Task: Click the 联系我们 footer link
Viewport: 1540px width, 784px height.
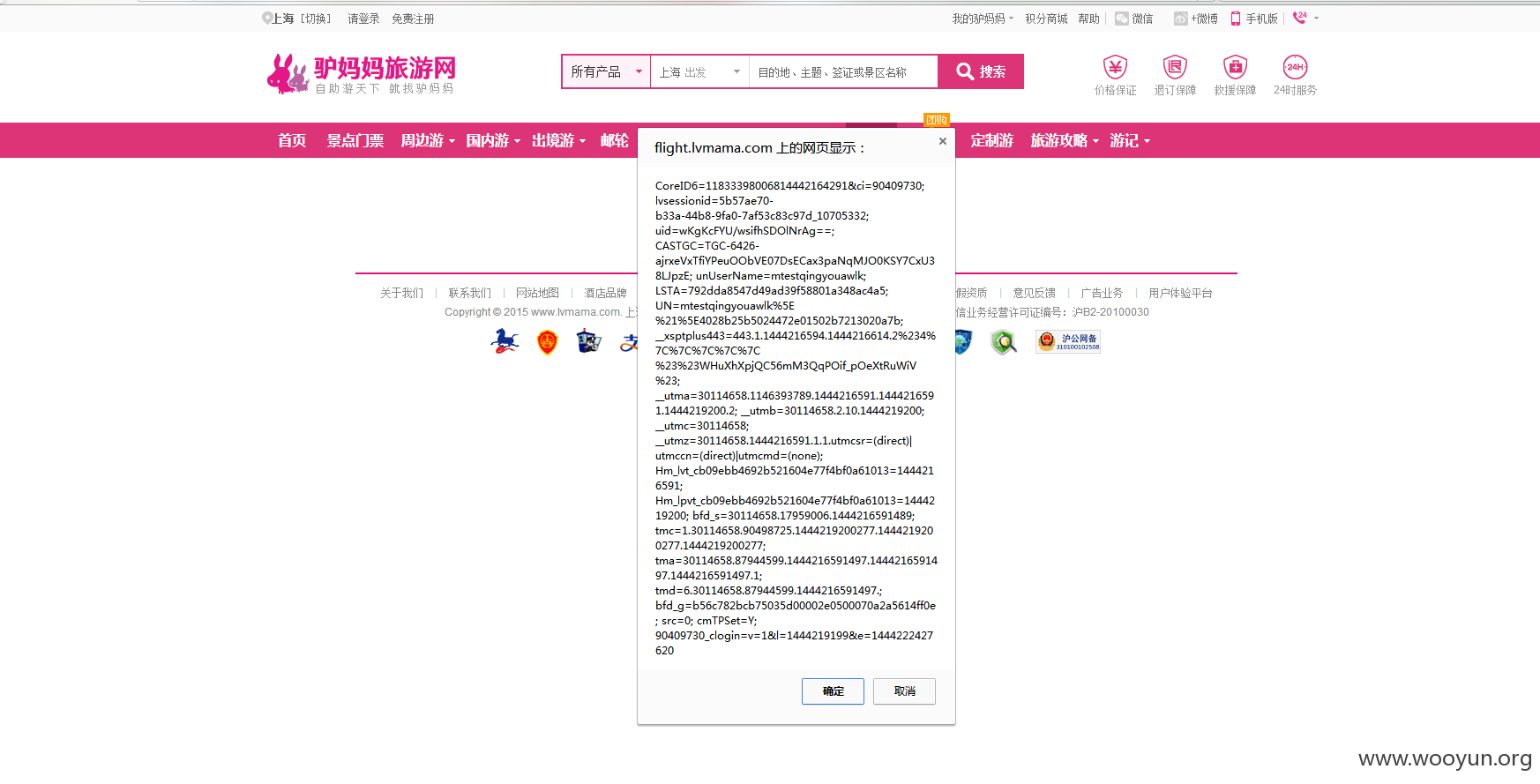Action: (469, 293)
